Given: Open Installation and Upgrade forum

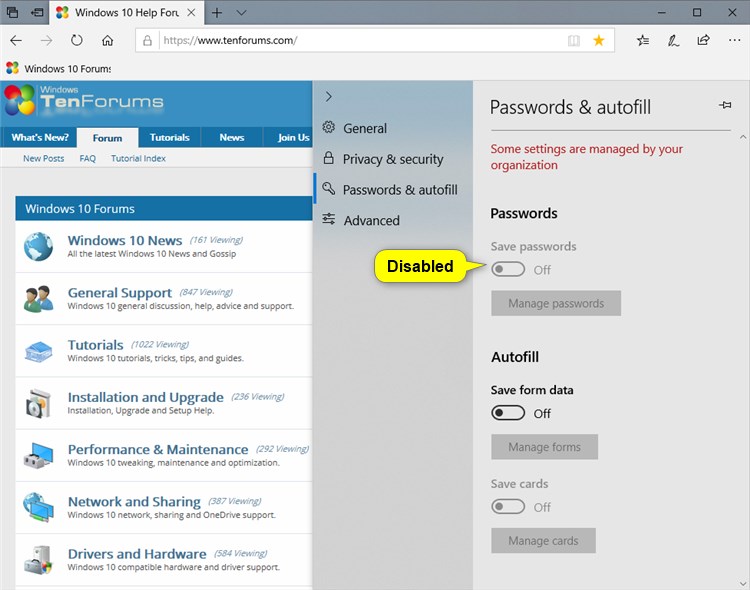Looking at the screenshot, I should (145, 397).
